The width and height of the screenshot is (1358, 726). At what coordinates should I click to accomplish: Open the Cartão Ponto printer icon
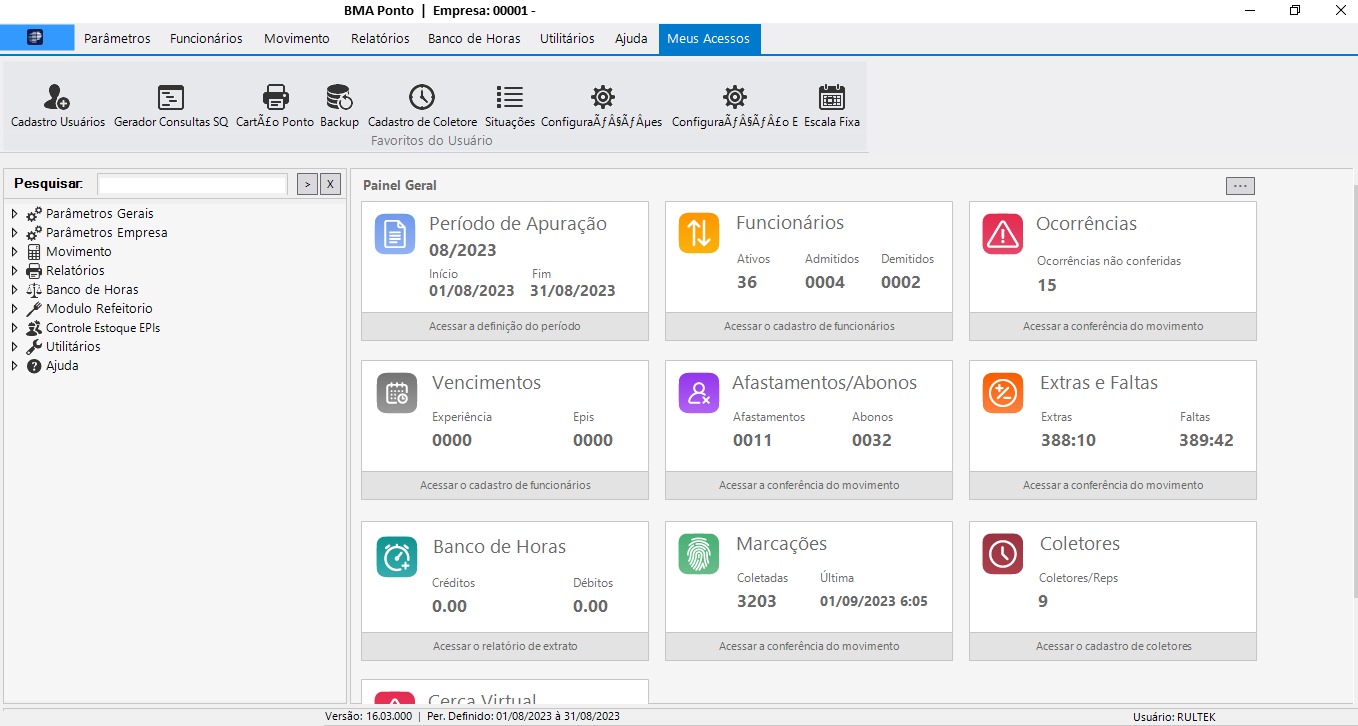pyautogui.click(x=275, y=97)
